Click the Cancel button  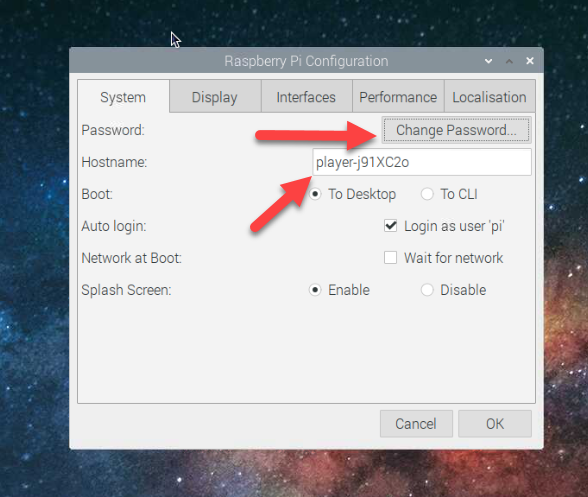coord(416,424)
